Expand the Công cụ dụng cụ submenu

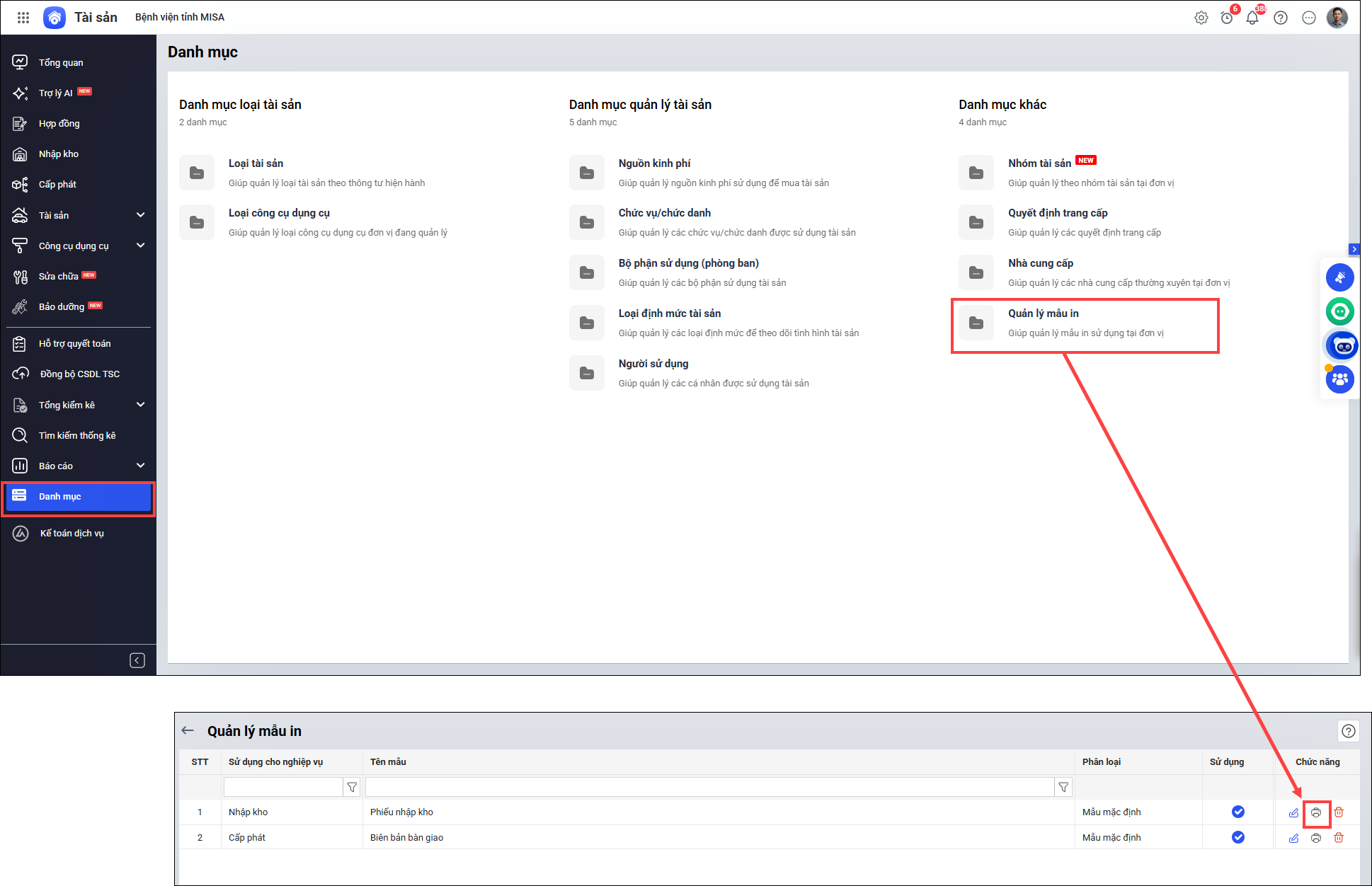[x=140, y=246]
